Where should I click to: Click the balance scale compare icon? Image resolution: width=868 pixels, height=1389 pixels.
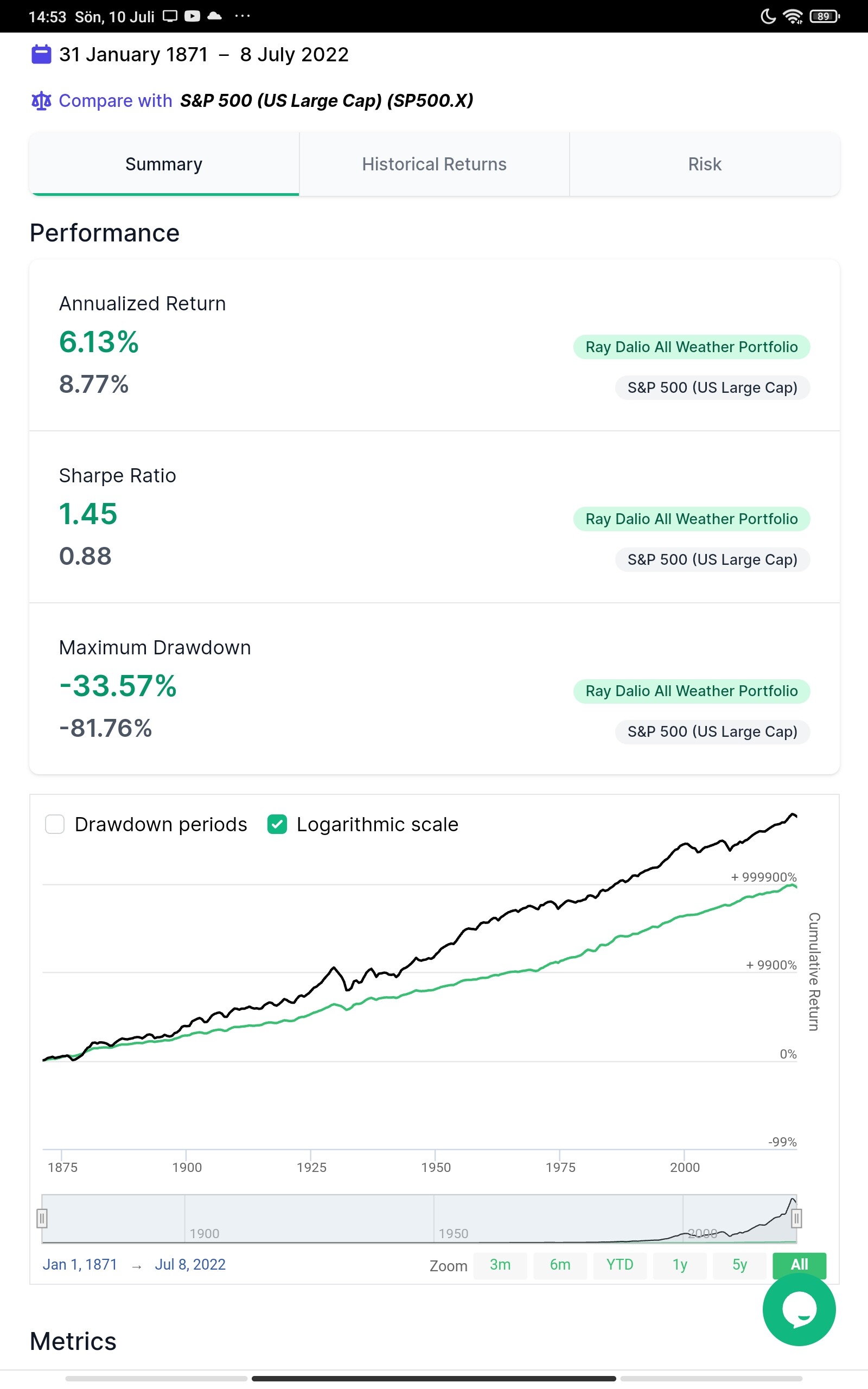[x=41, y=101]
